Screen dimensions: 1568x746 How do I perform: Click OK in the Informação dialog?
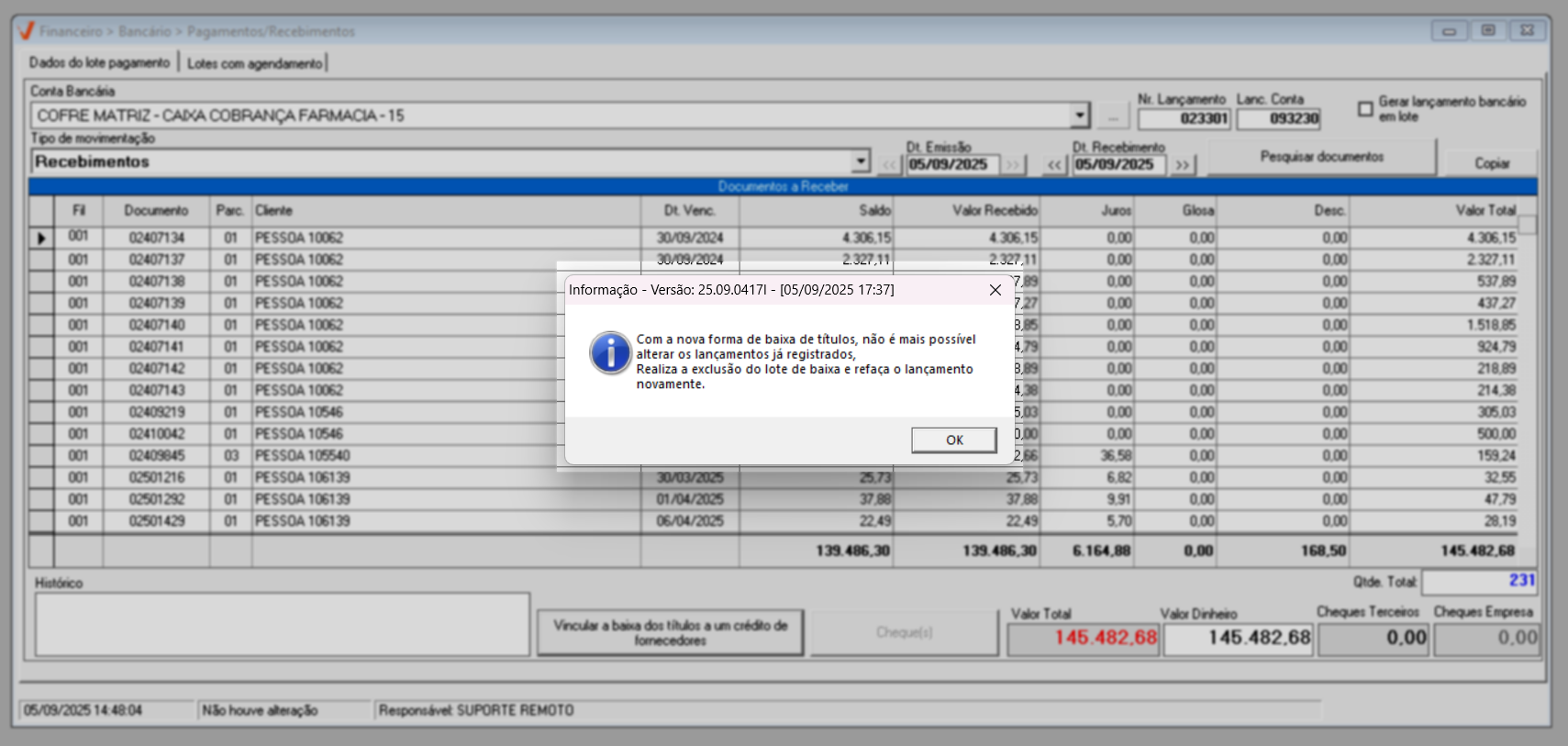(x=954, y=440)
